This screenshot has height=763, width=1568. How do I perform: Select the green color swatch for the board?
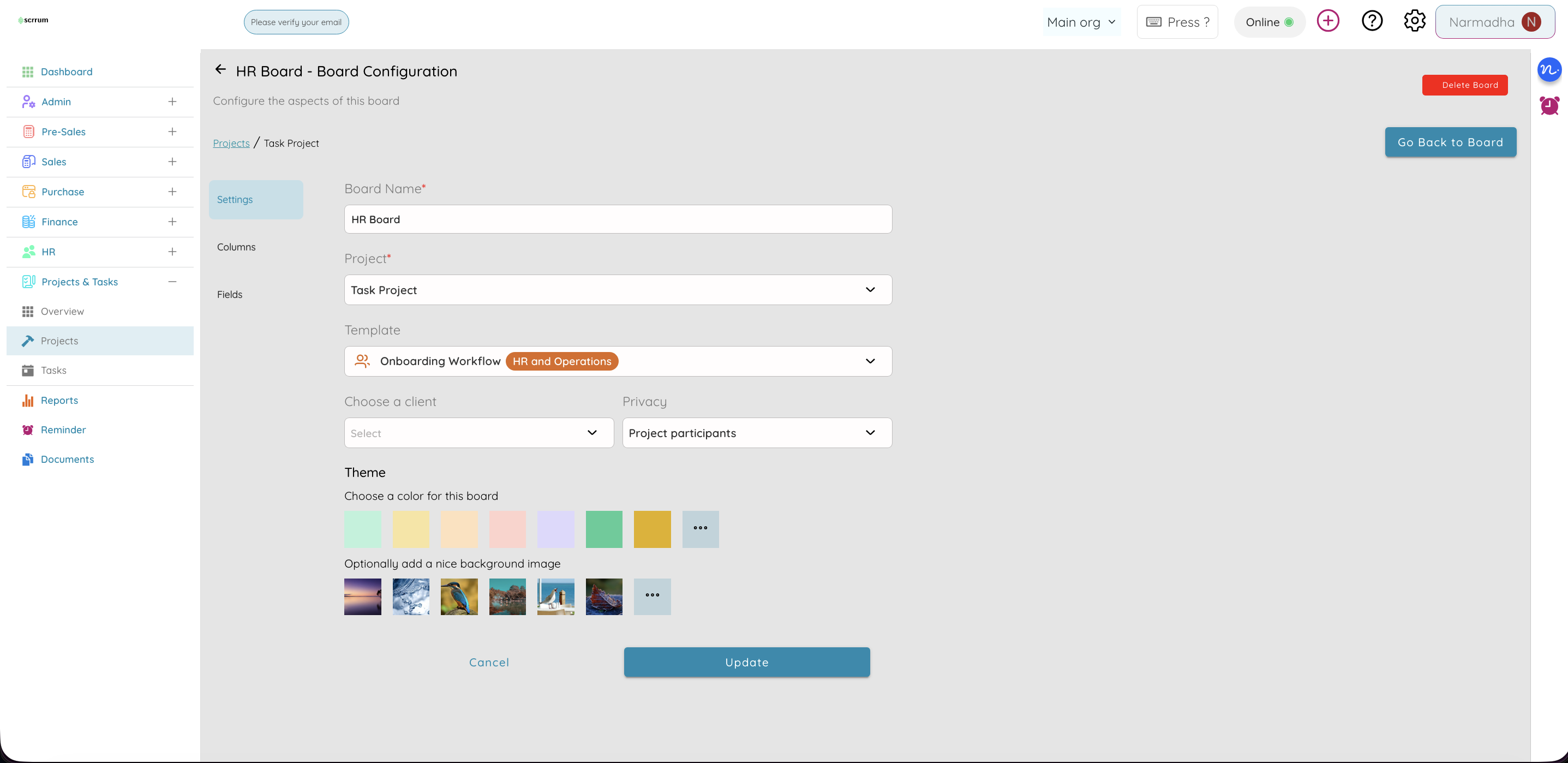tap(604, 529)
